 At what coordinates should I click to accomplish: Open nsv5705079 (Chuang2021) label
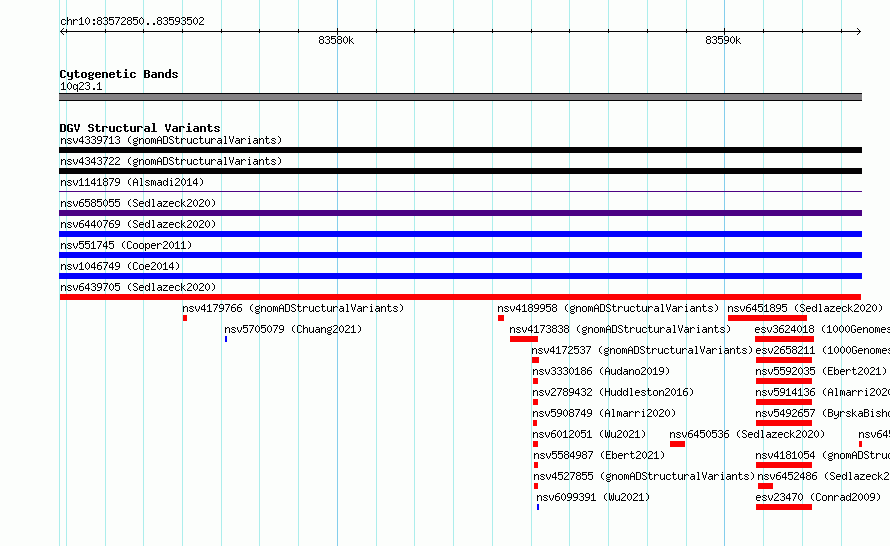click(x=293, y=329)
